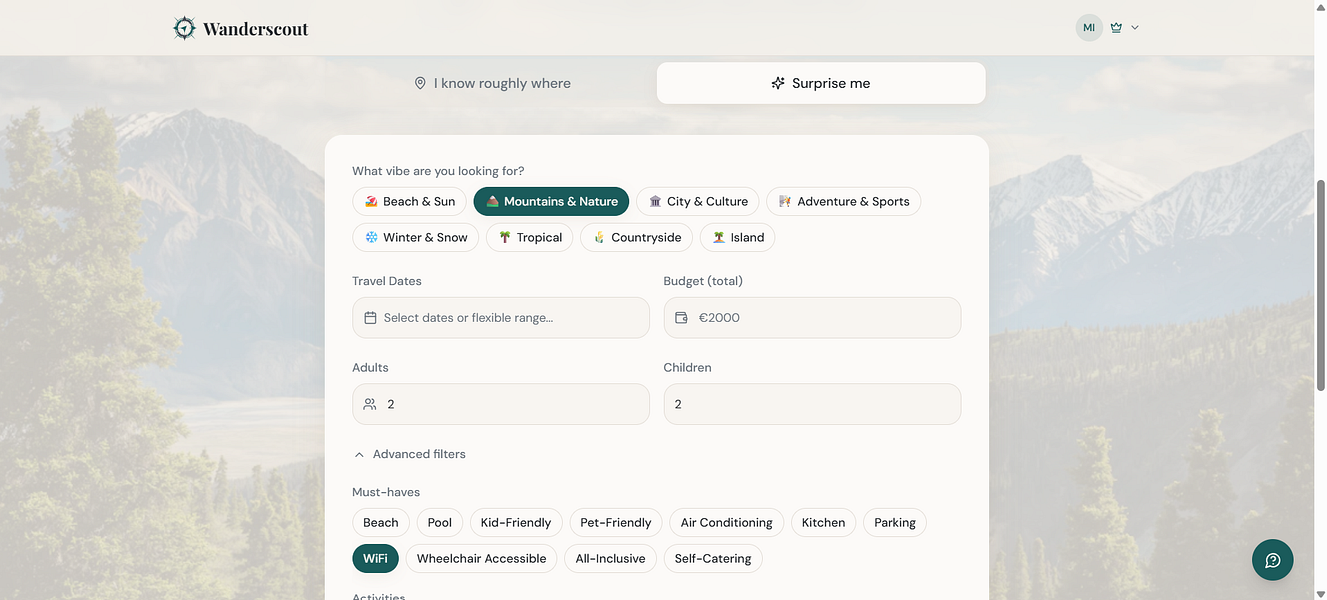This screenshot has height=600, width=1327.
Task: Choose the Winter & Snow vibe
Action: [x=415, y=237]
